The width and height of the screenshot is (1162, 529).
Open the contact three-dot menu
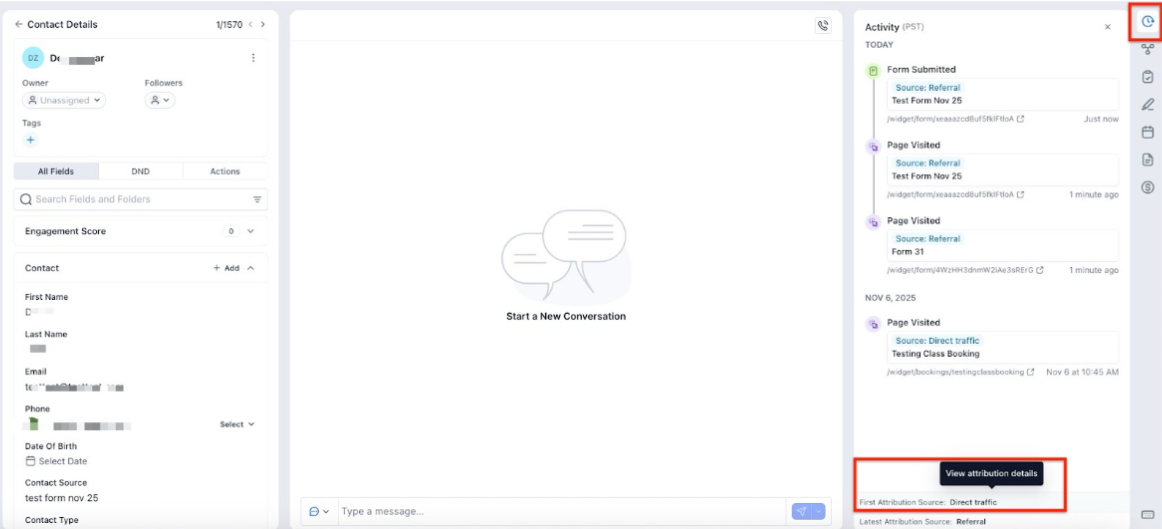click(x=253, y=58)
